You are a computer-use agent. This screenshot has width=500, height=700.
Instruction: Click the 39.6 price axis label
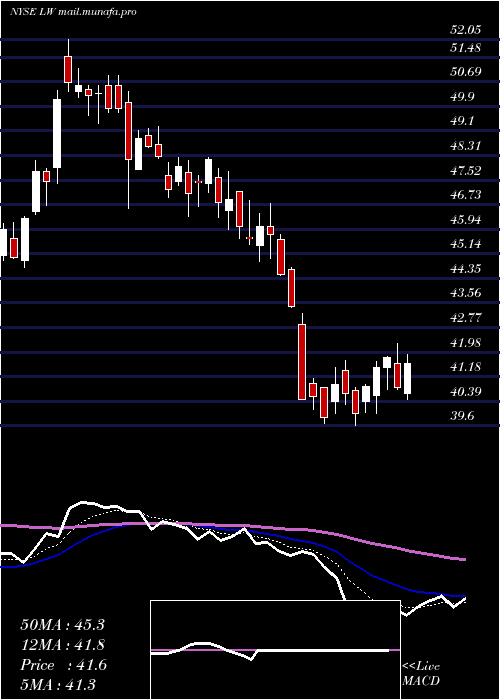pos(463,416)
